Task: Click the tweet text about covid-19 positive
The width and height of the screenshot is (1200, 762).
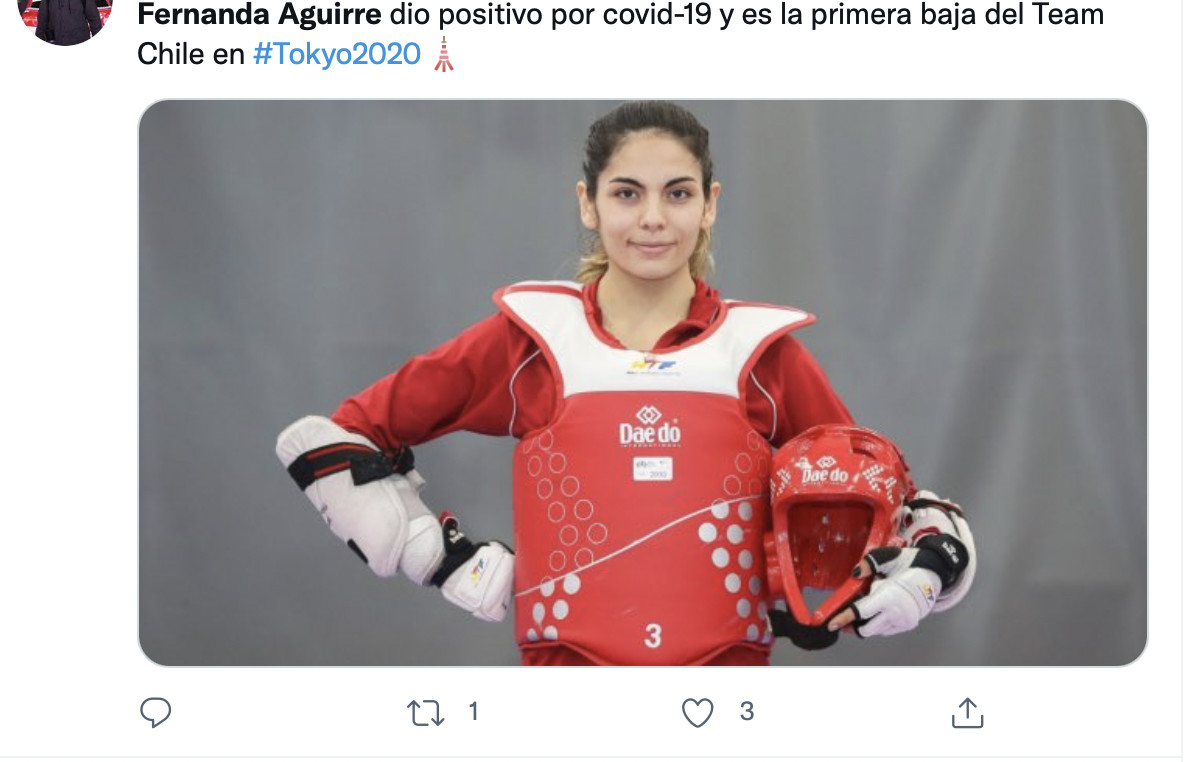Action: click(620, 35)
